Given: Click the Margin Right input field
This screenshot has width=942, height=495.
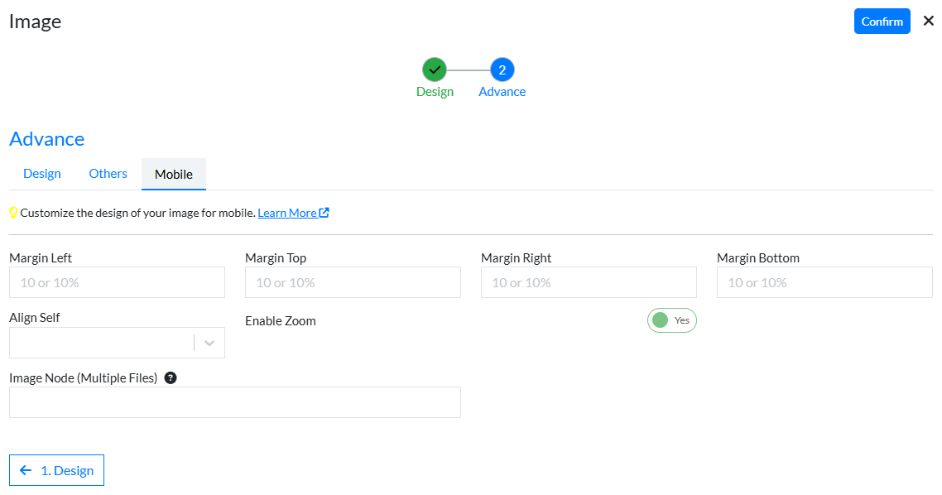Looking at the screenshot, I should pos(588,283).
